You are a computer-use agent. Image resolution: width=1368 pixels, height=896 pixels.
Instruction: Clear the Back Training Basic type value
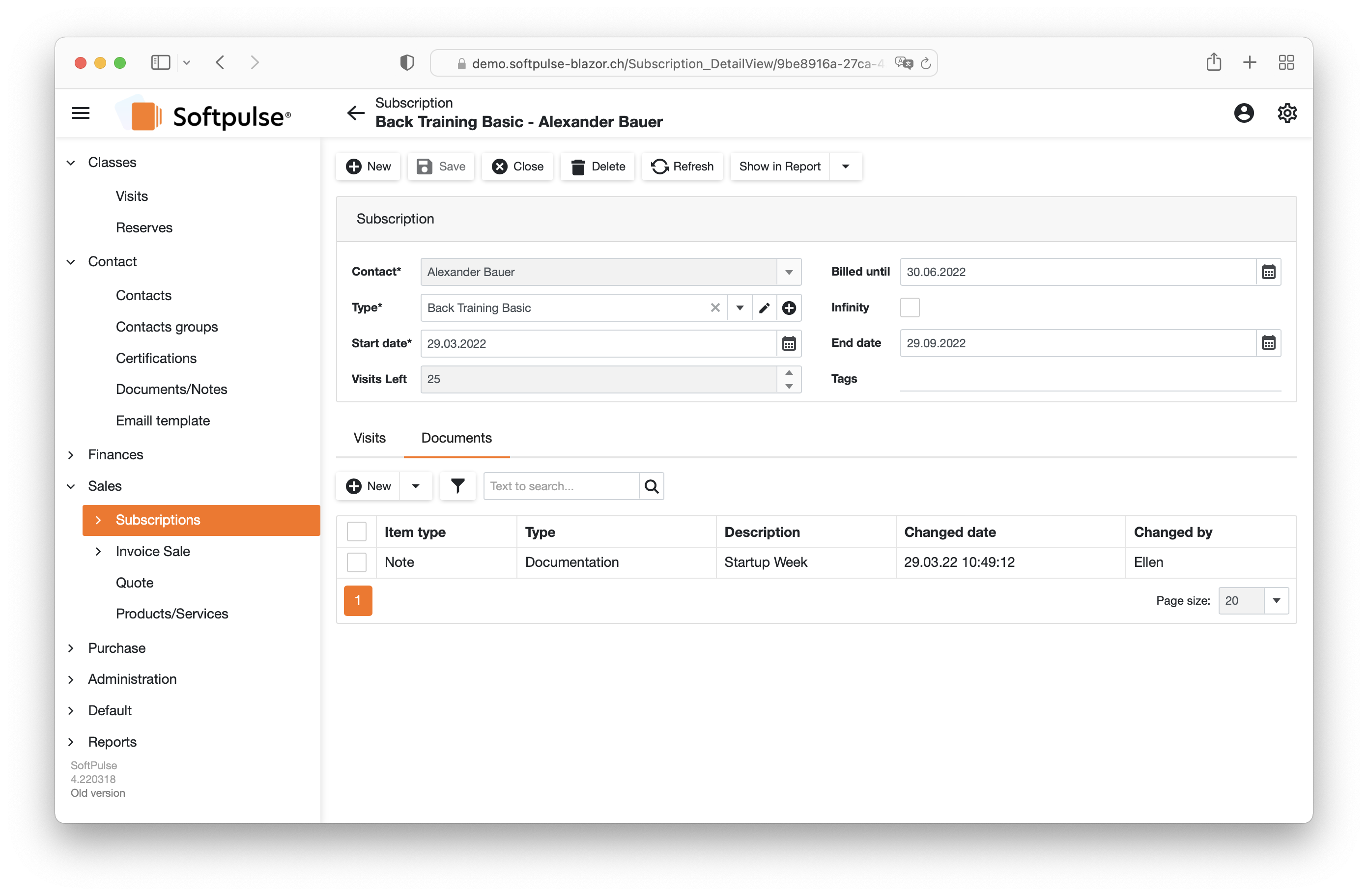715,308
